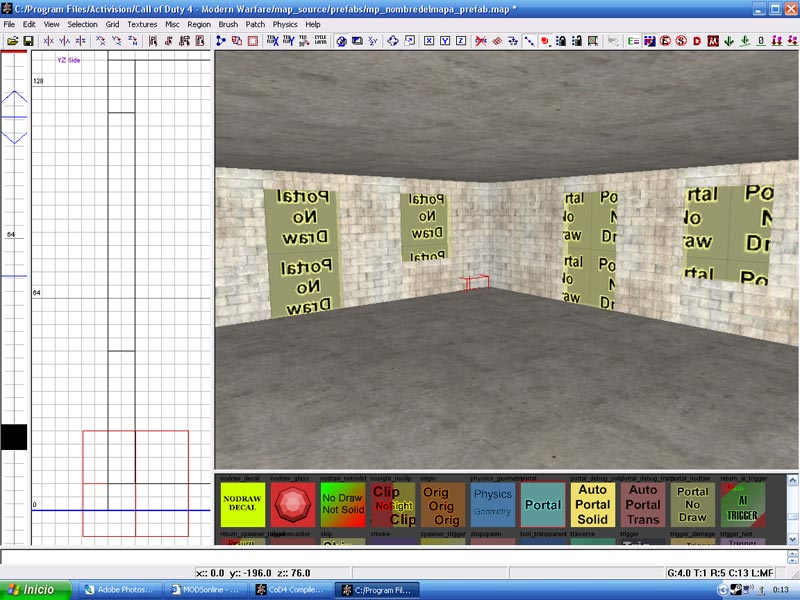Open the Physics menu

coord(285,24)
